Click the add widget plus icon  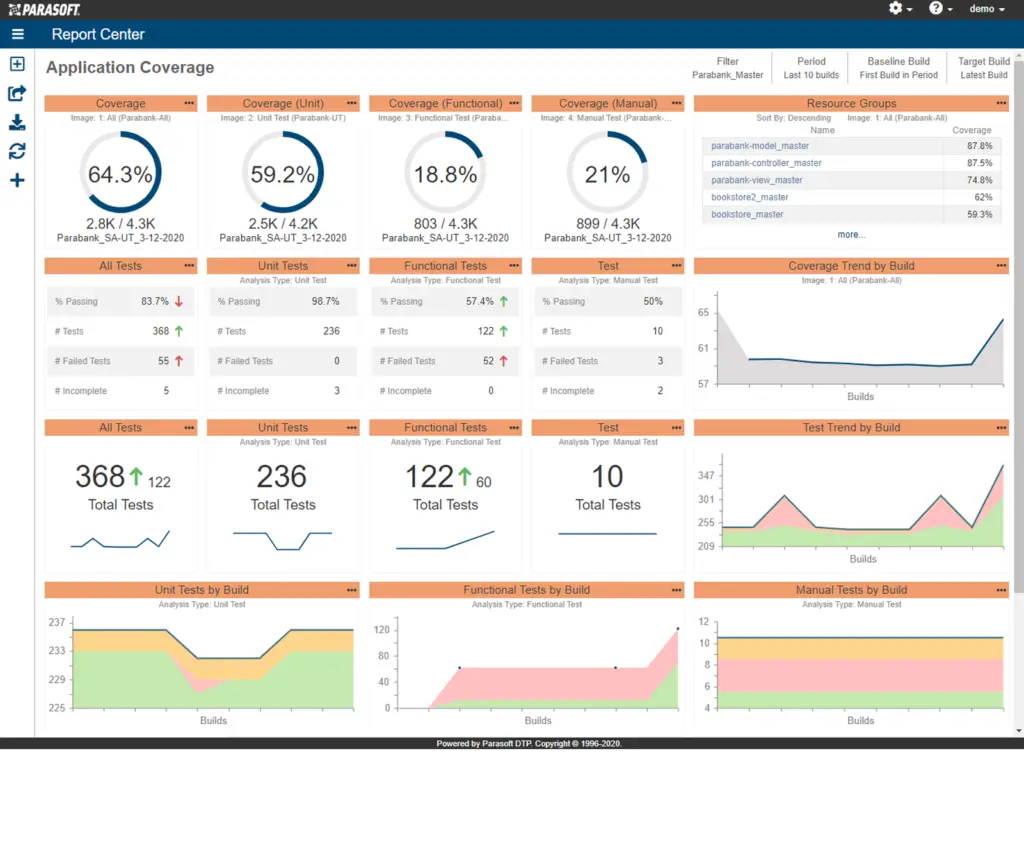(17, 180)
